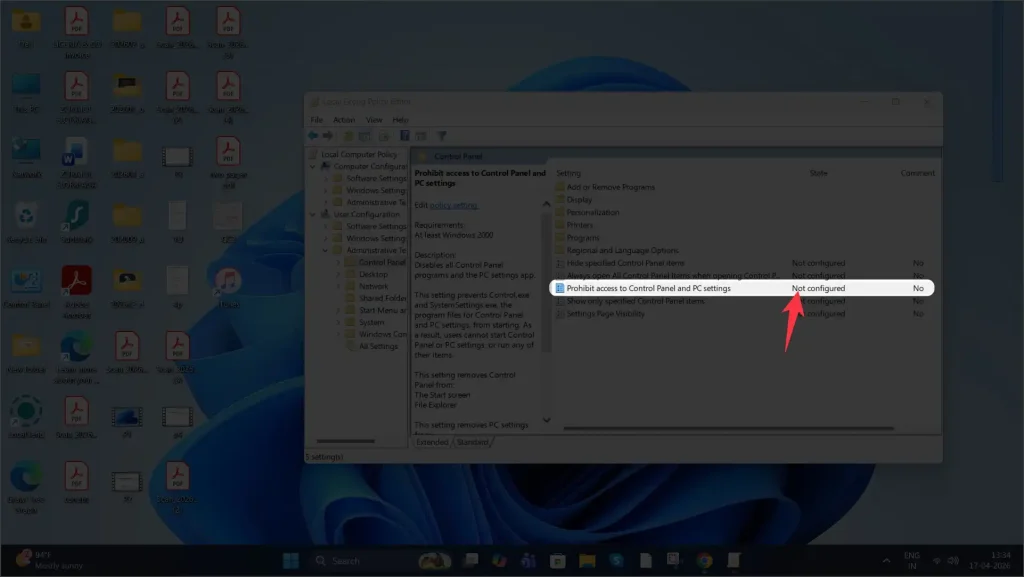Sort by the State column header
This screenshot has height=577, width=1024.
click(818, 173)
